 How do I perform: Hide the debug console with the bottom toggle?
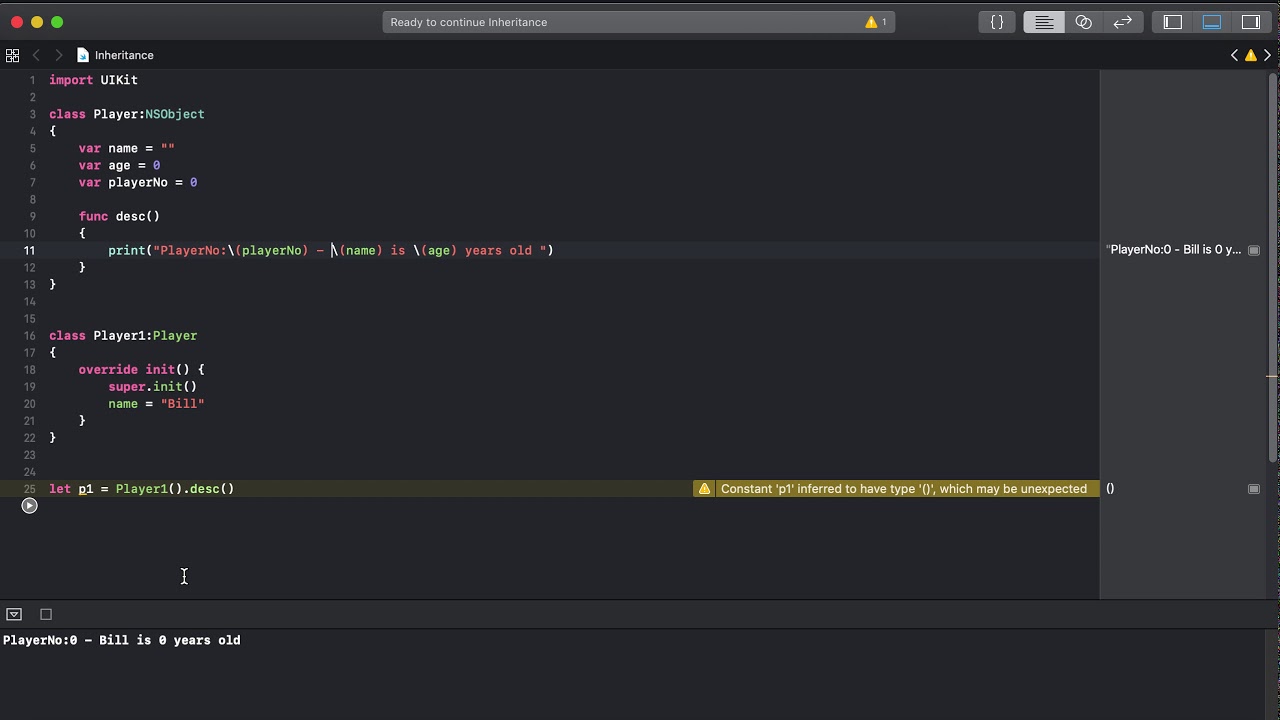coord(14,614)
